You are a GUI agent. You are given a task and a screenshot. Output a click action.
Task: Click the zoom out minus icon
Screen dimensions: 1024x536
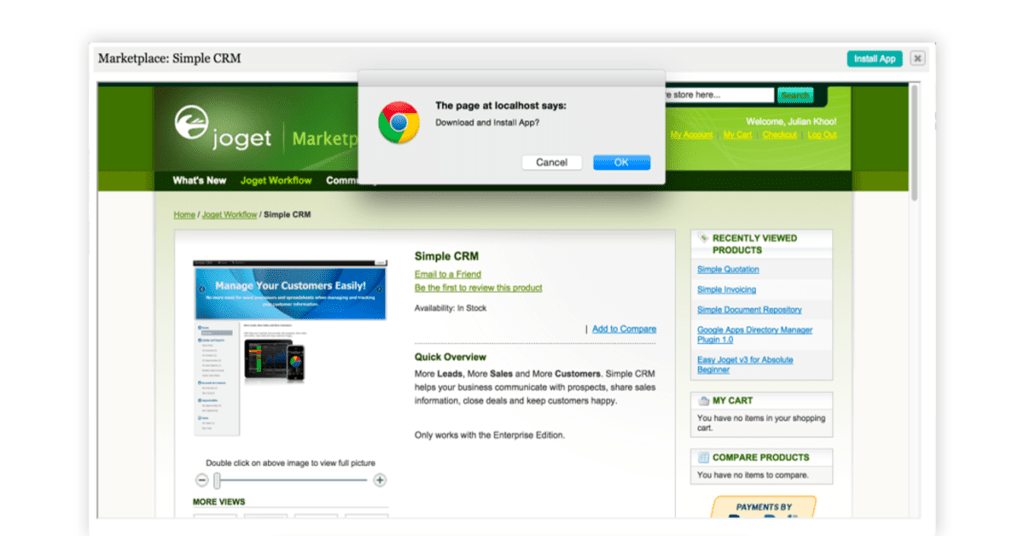click(201, 480)
